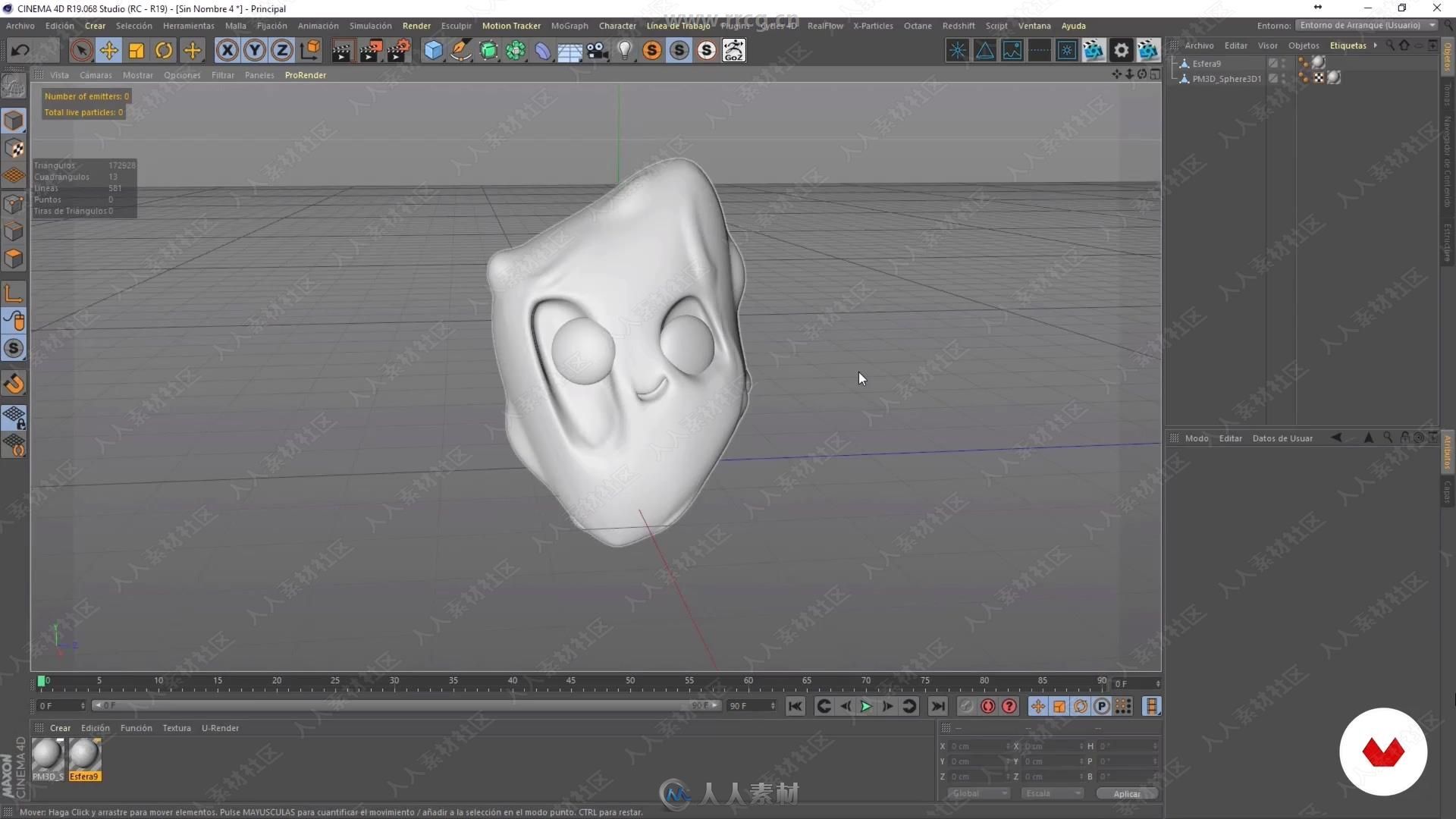Toggle Autokeying red button

click(987, 707)
